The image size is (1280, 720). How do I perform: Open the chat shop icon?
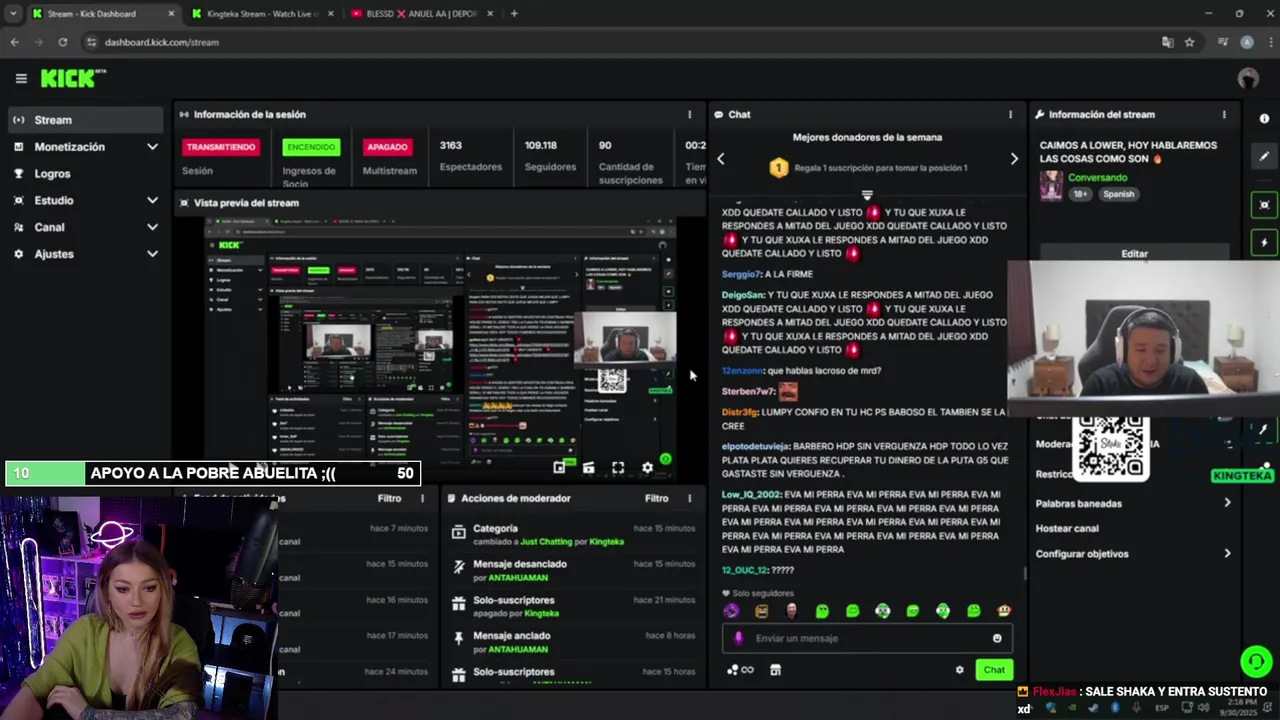pos(775,670)
